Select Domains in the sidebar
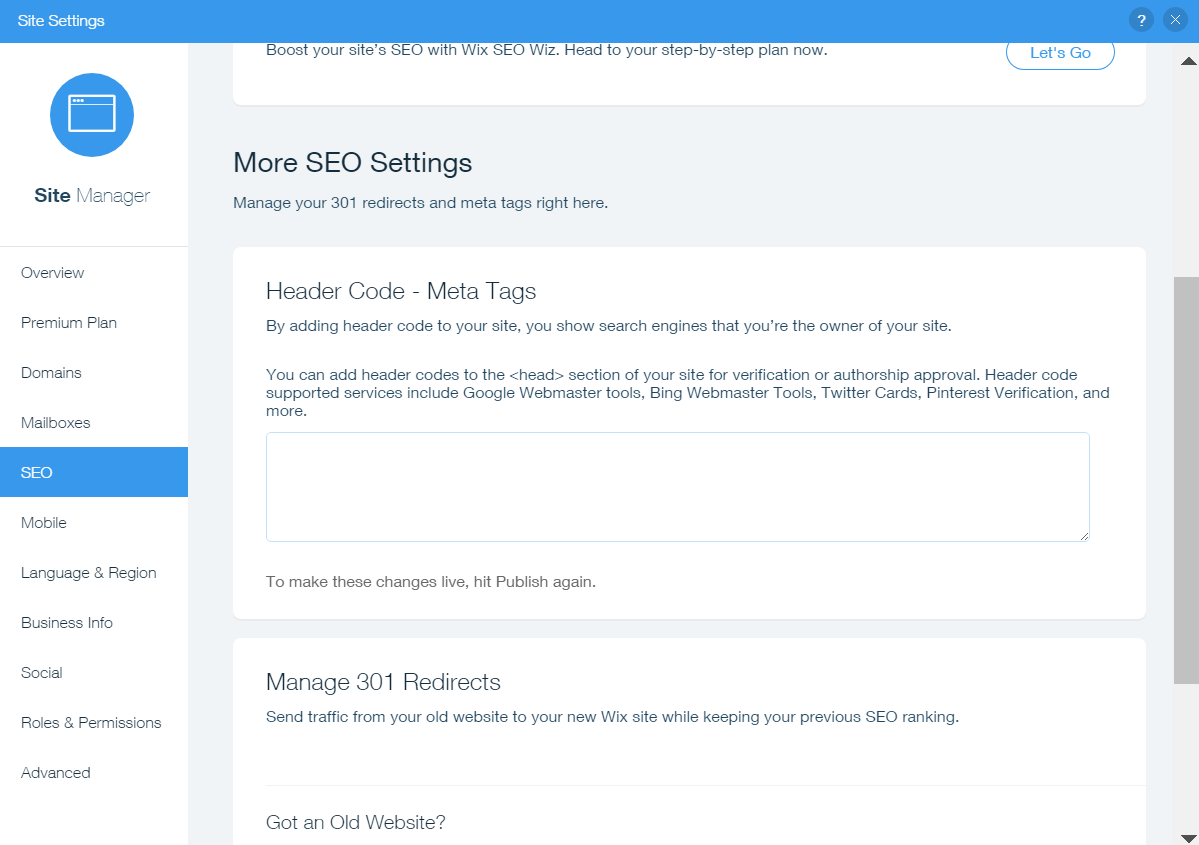The image size is (1199, 845). tap(94, 372)
